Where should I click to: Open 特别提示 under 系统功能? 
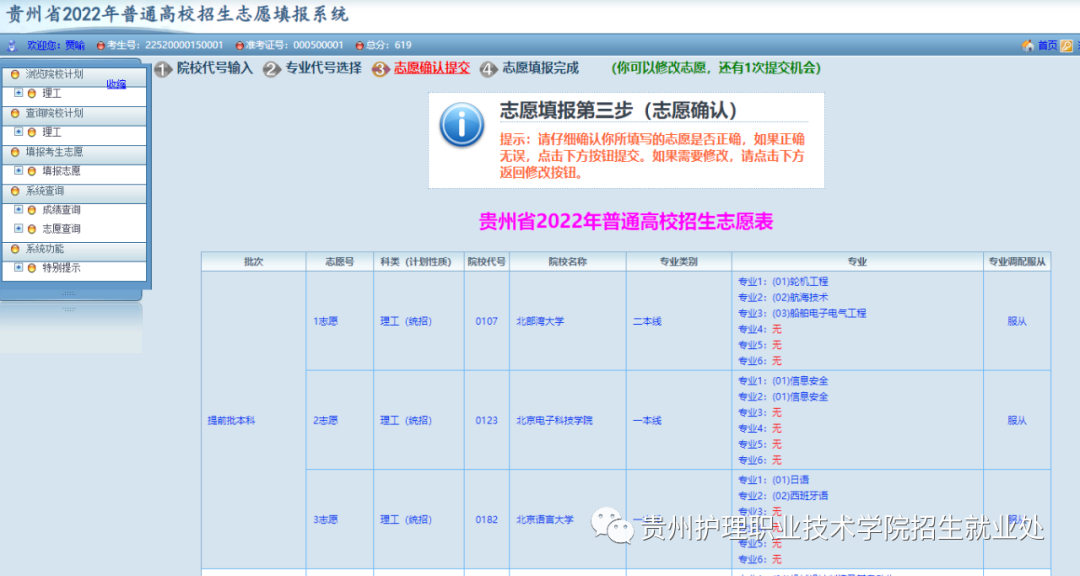coord(61,267)
